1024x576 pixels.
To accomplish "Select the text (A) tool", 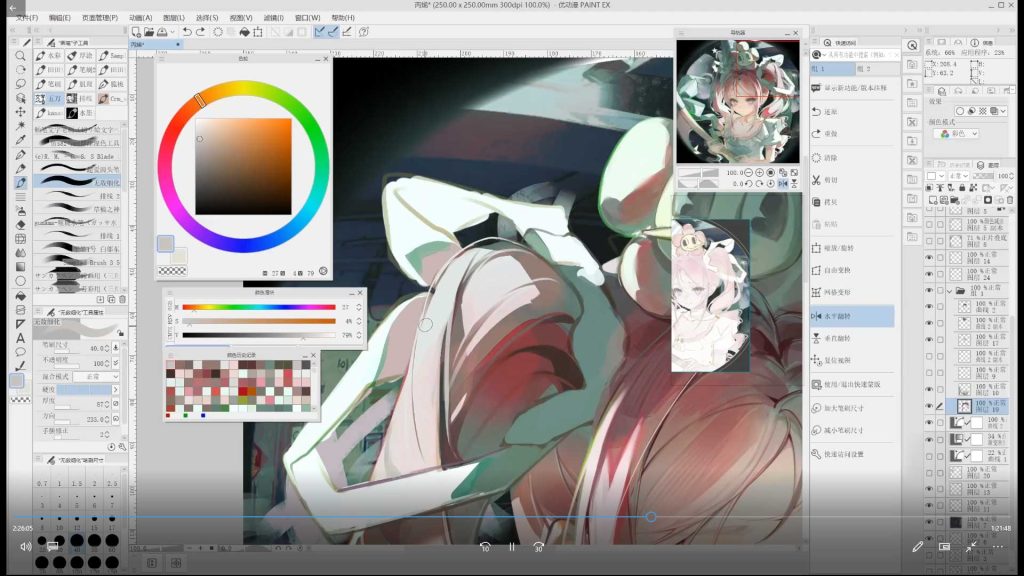I will 20,338.
